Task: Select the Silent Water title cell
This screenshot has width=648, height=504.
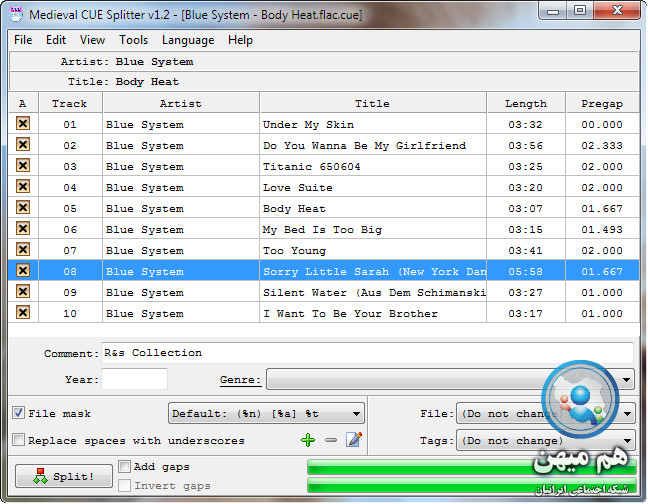Action: tap(373, 292)
